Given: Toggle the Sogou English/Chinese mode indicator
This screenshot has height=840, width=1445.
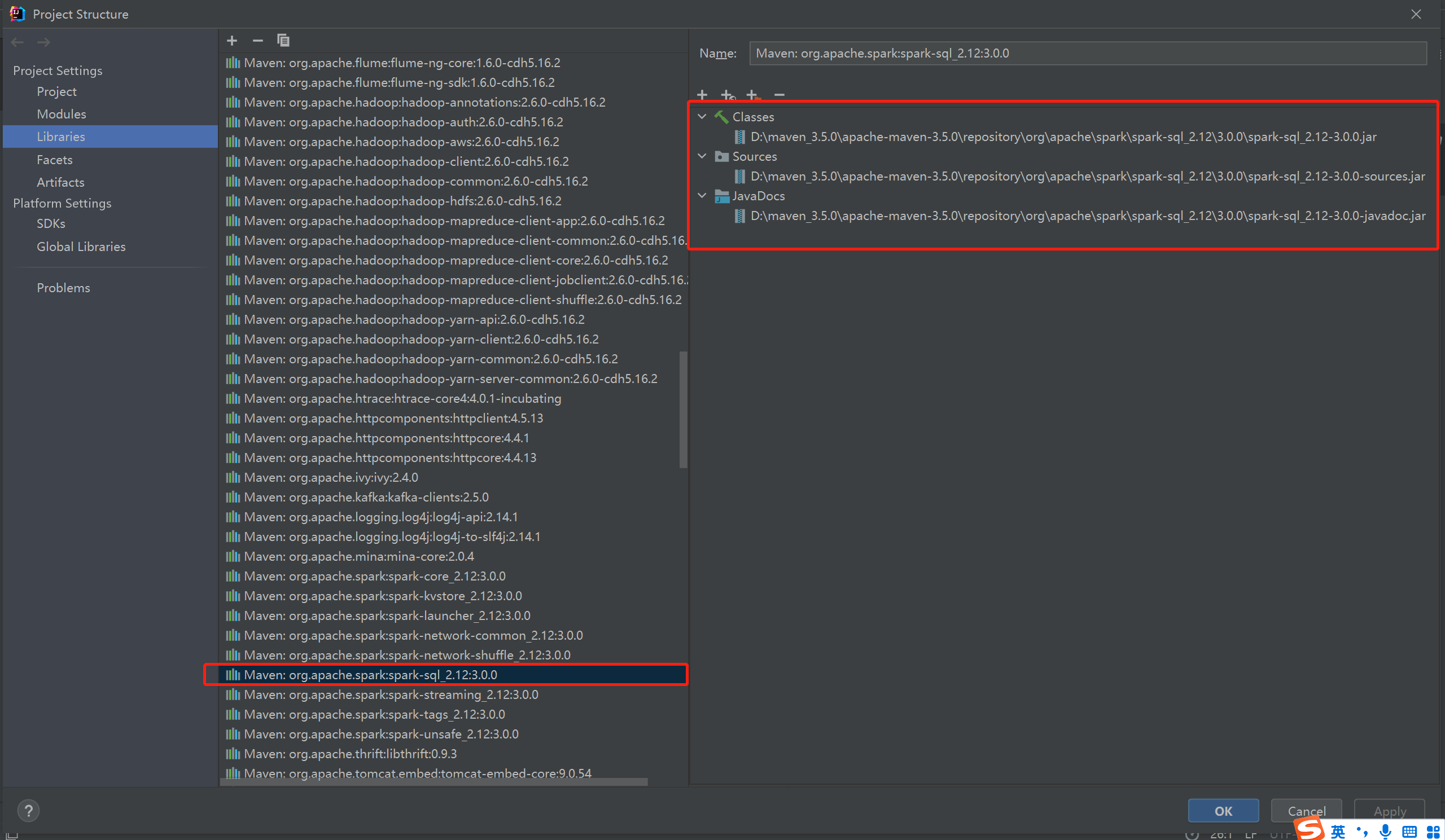Looking at the screenshot, I should (x=1338, y=832).
